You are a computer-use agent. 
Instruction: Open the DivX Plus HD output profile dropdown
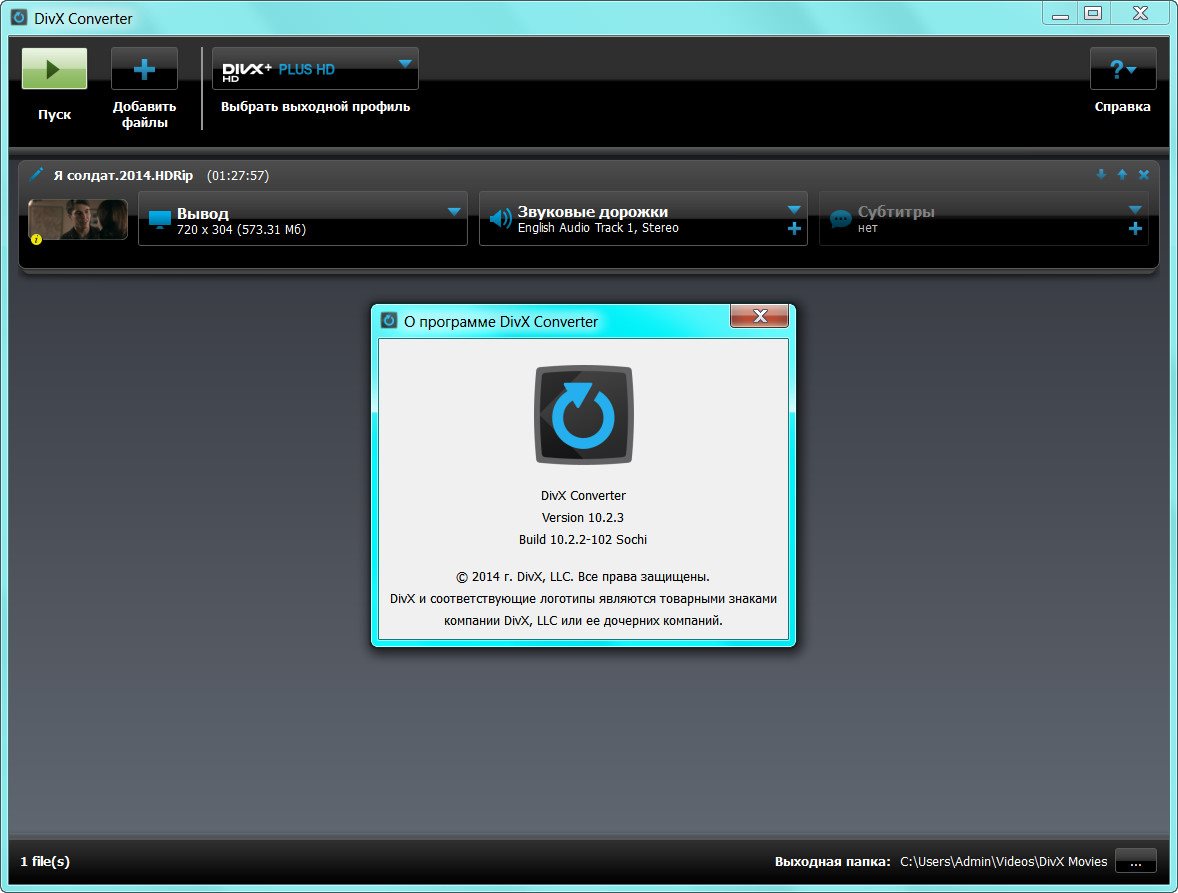click(x=404, y=64)
